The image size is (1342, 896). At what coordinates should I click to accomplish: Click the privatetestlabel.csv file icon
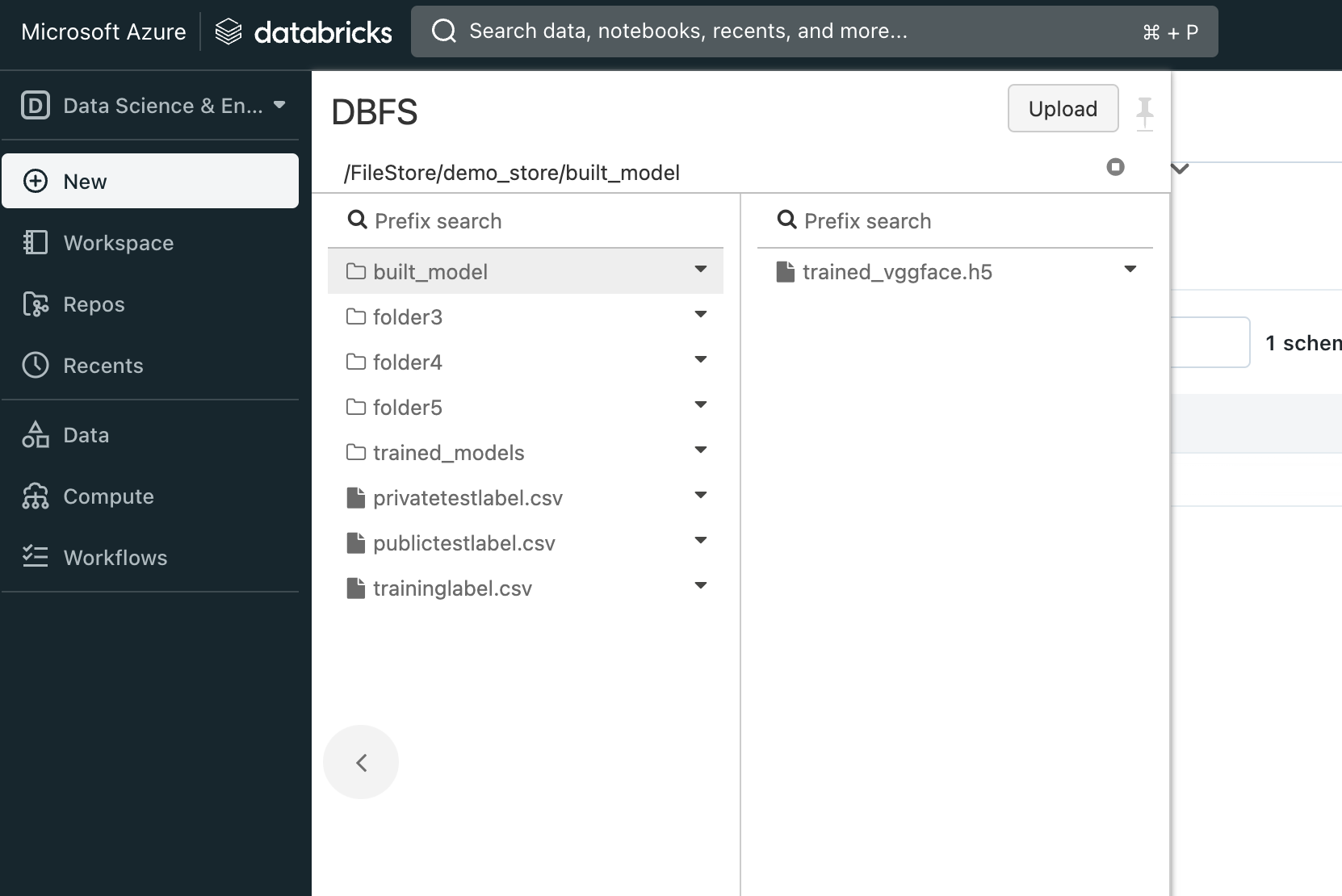pos(355,498)
